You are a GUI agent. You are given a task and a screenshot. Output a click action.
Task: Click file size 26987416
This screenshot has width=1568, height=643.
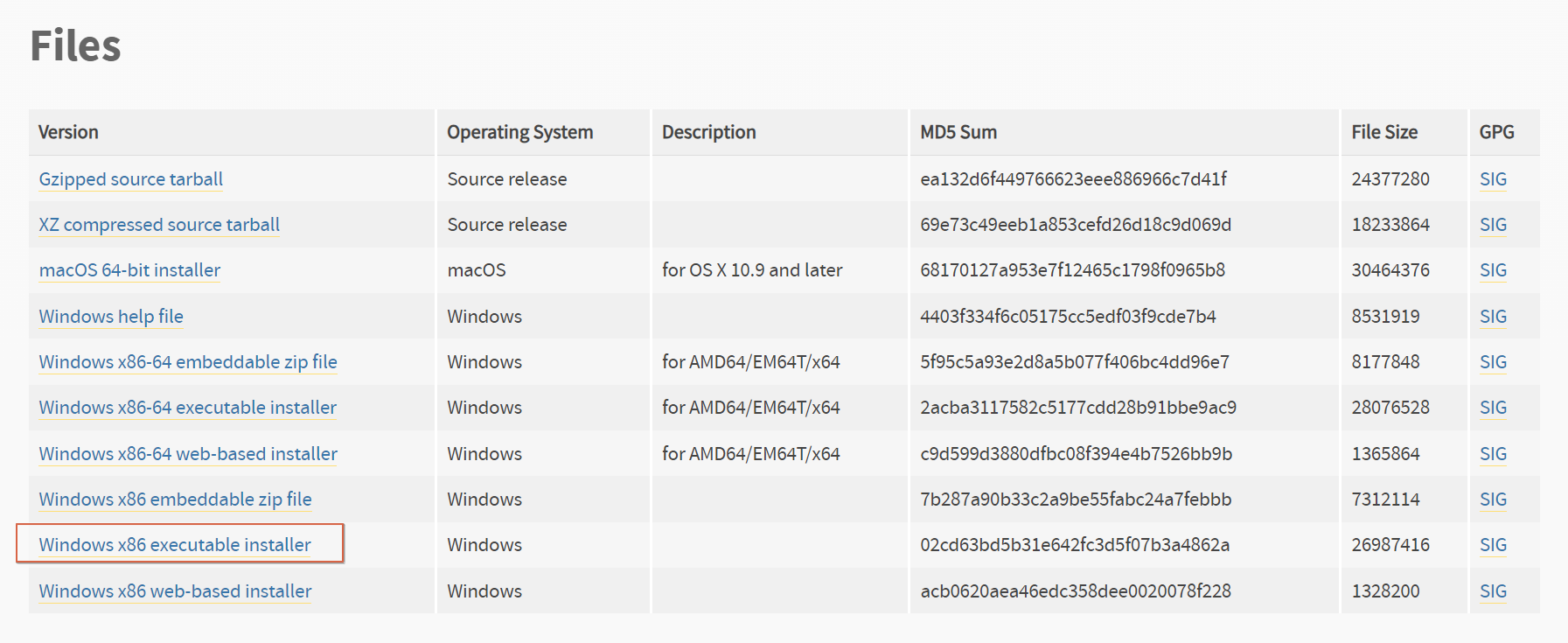(1390, 545)
